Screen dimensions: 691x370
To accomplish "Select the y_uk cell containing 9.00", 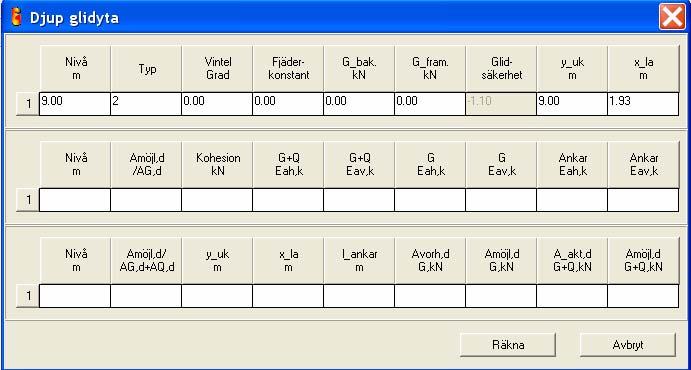I will point(572,104).
